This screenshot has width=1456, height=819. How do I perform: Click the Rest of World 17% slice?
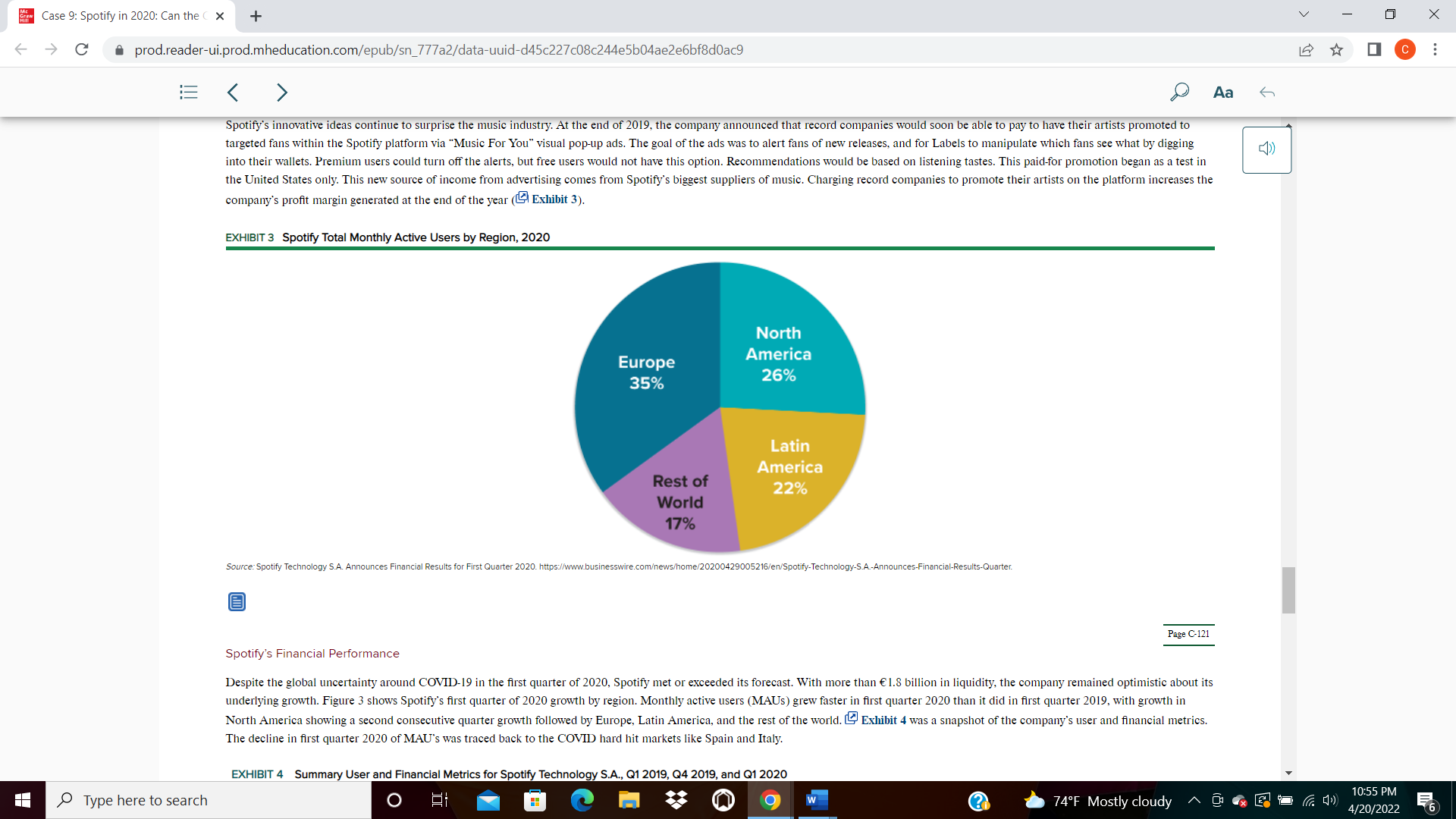(679, 502)
